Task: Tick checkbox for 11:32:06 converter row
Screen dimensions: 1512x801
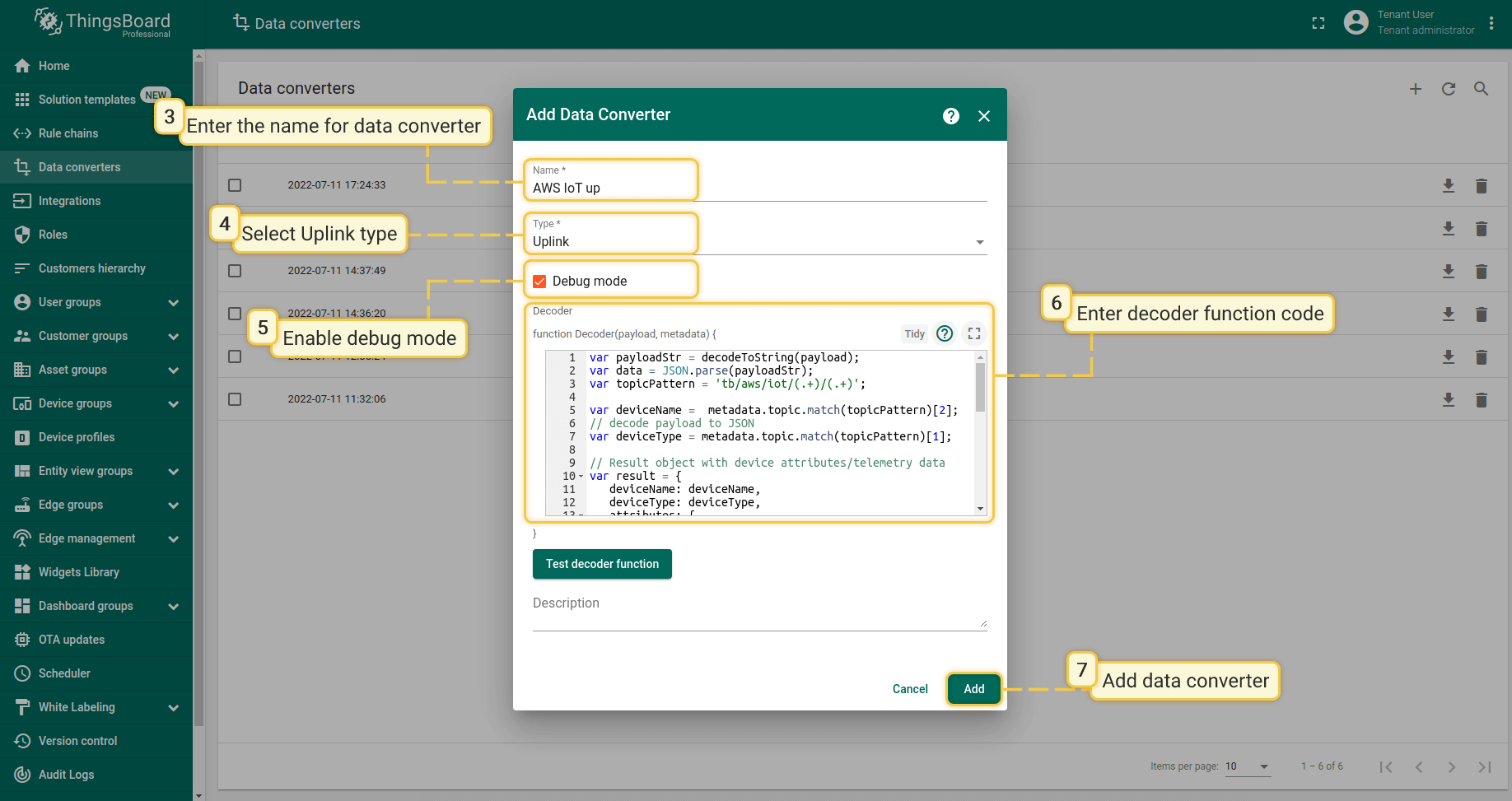Action: pos(235,399)
